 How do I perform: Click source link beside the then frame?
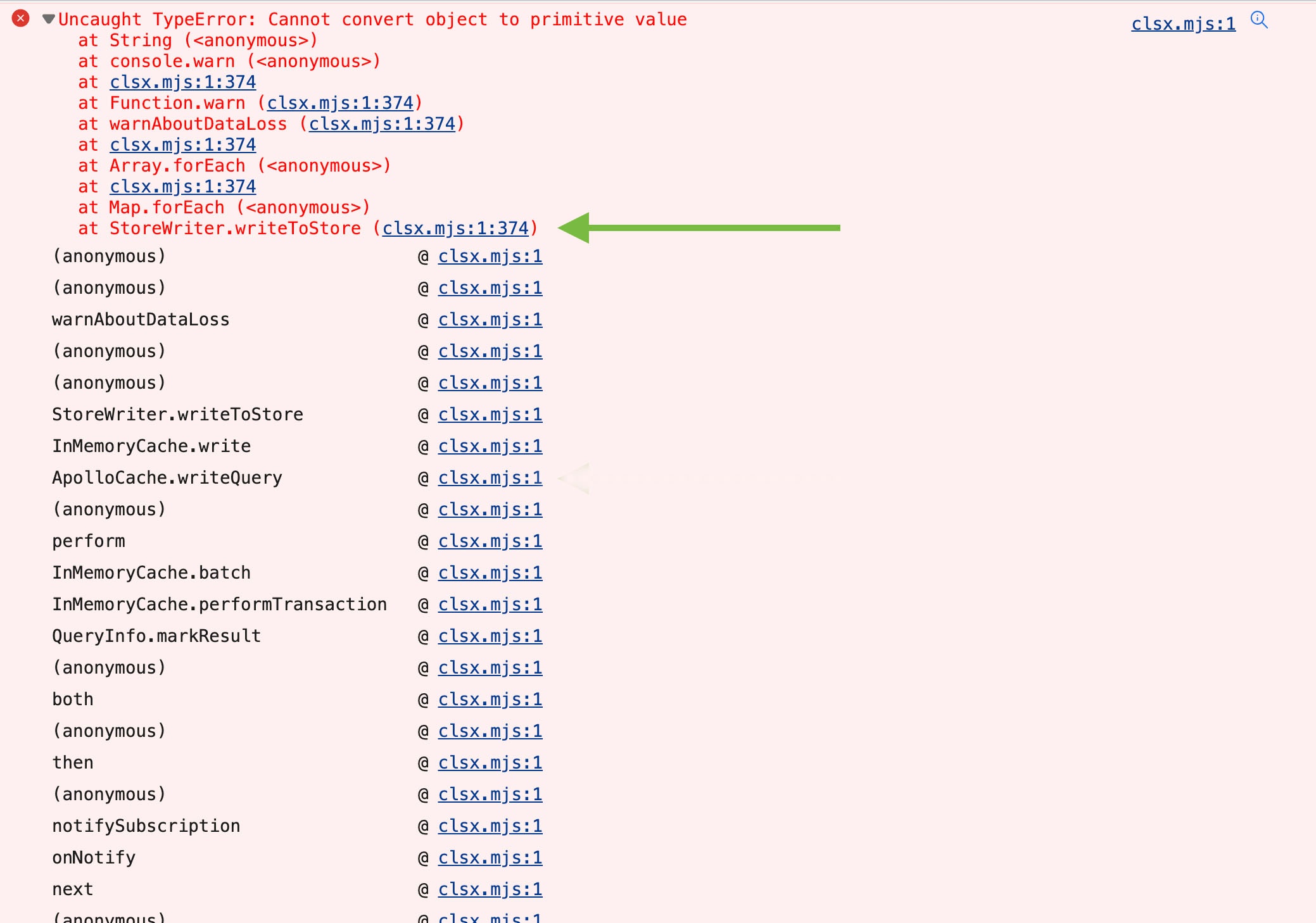(490, 763)
